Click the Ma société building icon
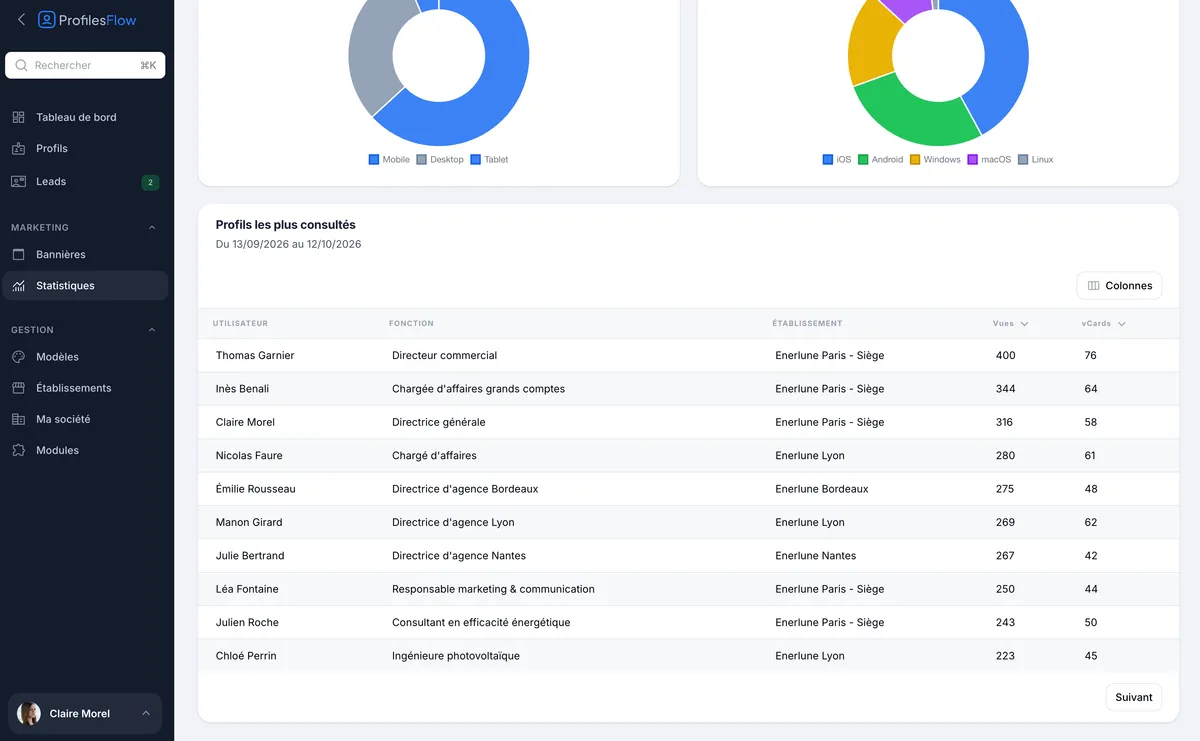 18,419
